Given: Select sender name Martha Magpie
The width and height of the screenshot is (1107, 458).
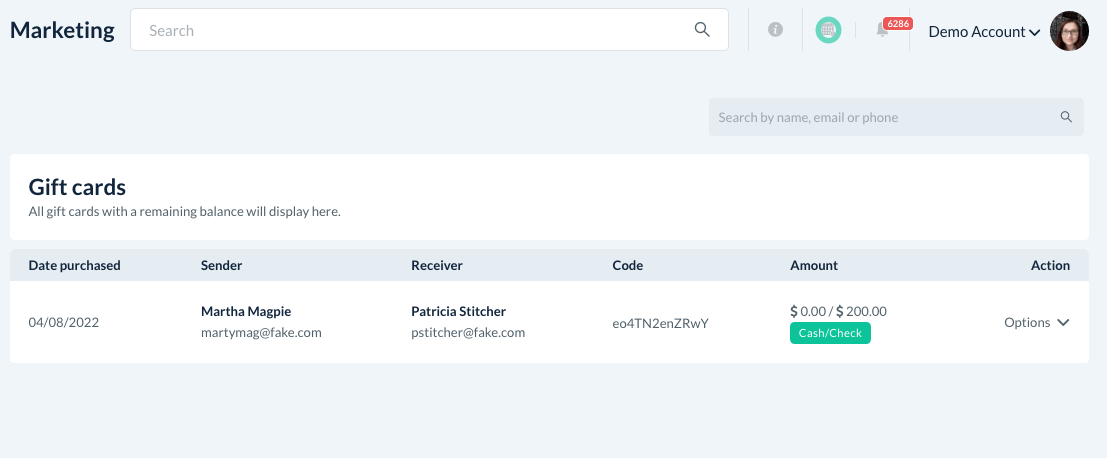Looking at the screenshot, I should pos(246,311).
